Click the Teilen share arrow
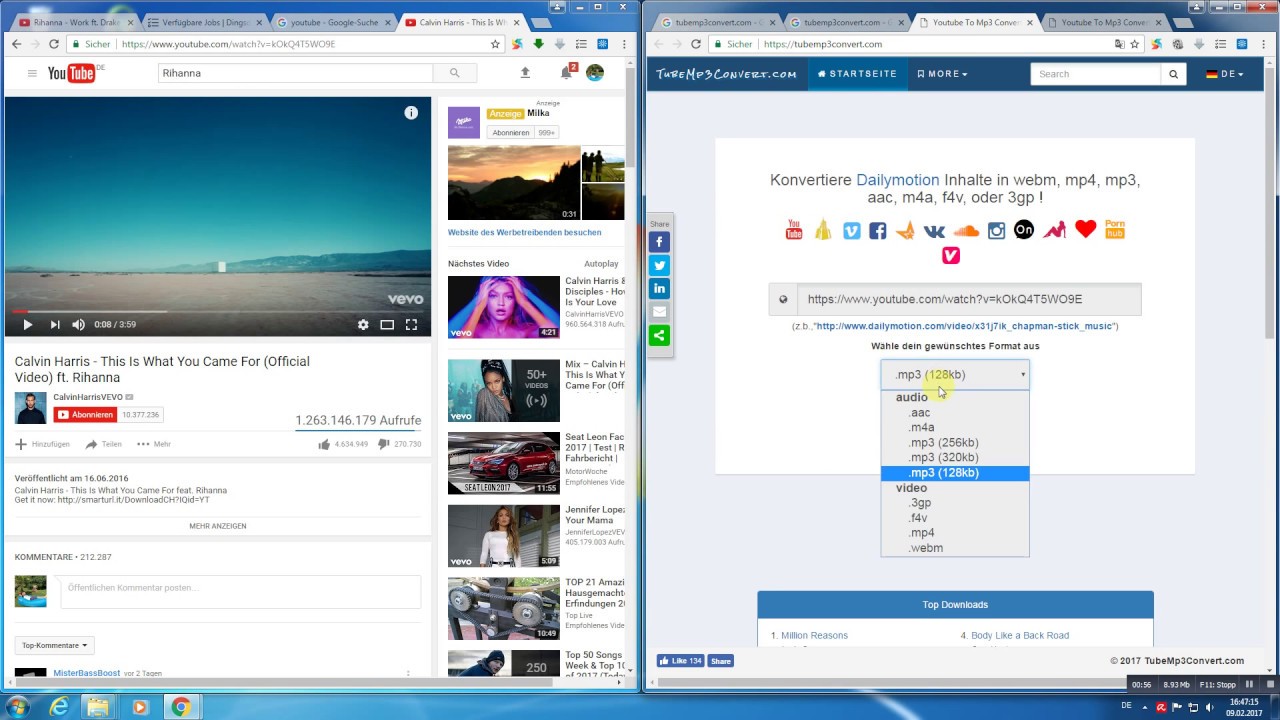 [91, 444]
